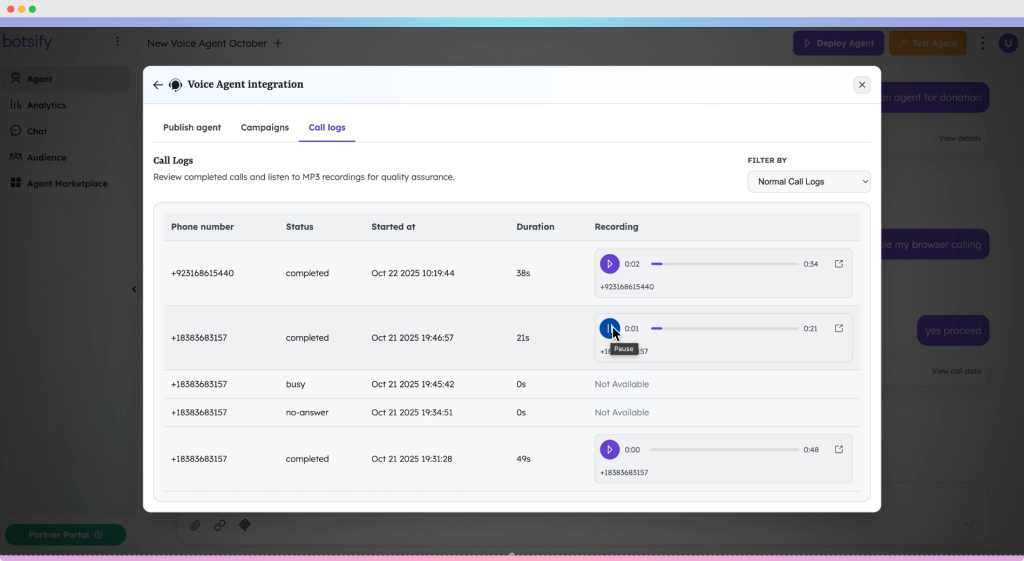This screenshot has width=1024, height=561.
Task: Add a new agent tab with plus
Action: pyautogui.click(x=278, y=43)
